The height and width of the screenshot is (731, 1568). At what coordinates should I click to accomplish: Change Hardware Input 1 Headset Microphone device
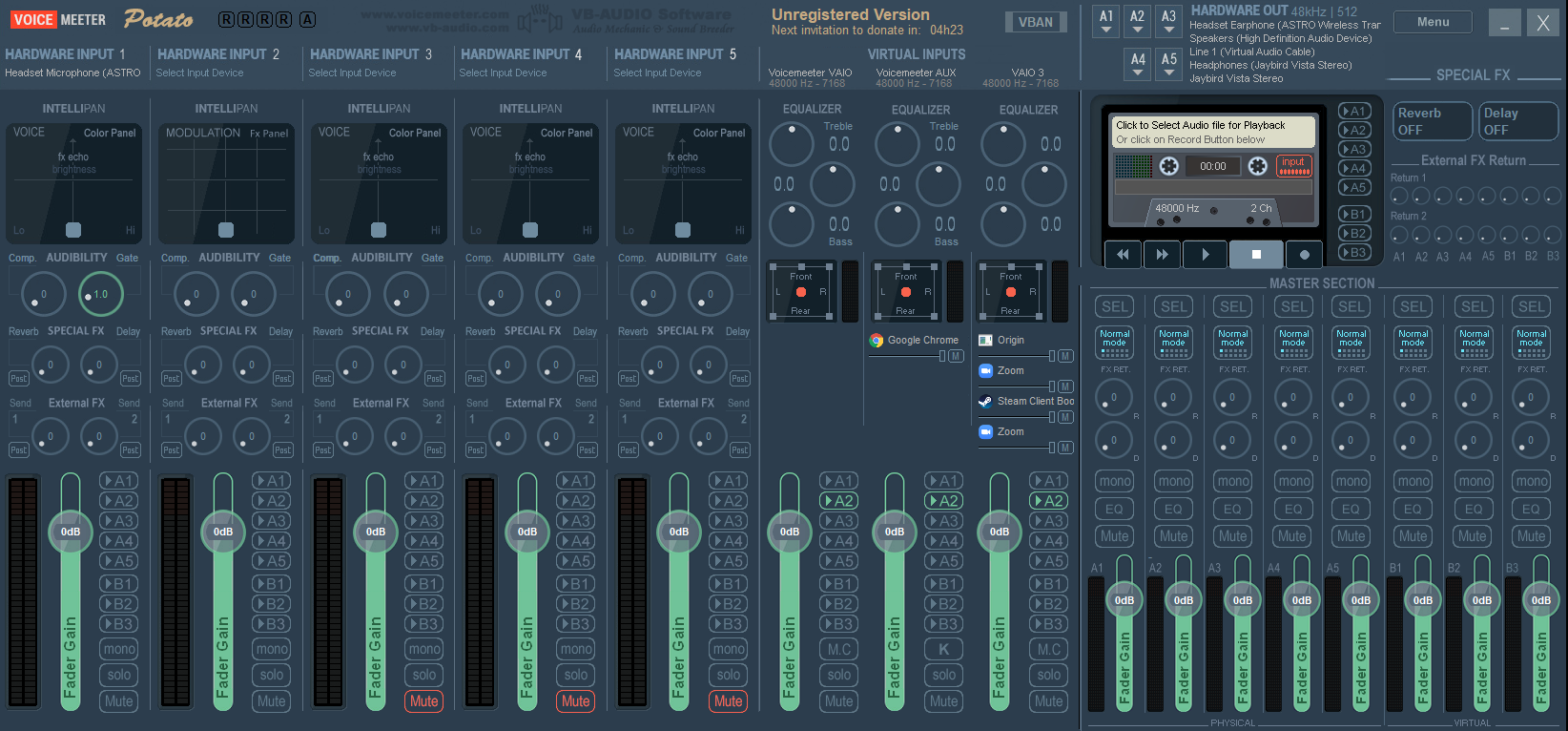[x=72, y=73]
